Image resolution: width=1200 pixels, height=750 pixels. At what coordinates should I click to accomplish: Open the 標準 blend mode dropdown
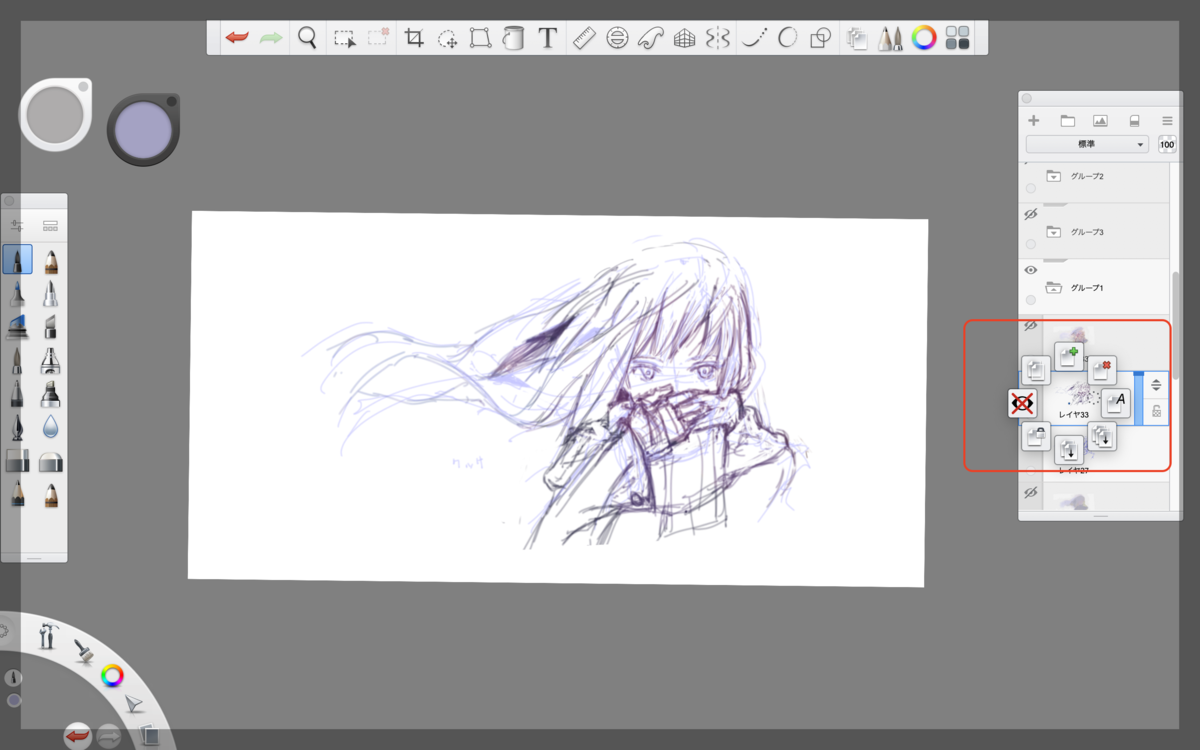[x=1087, y=145]
